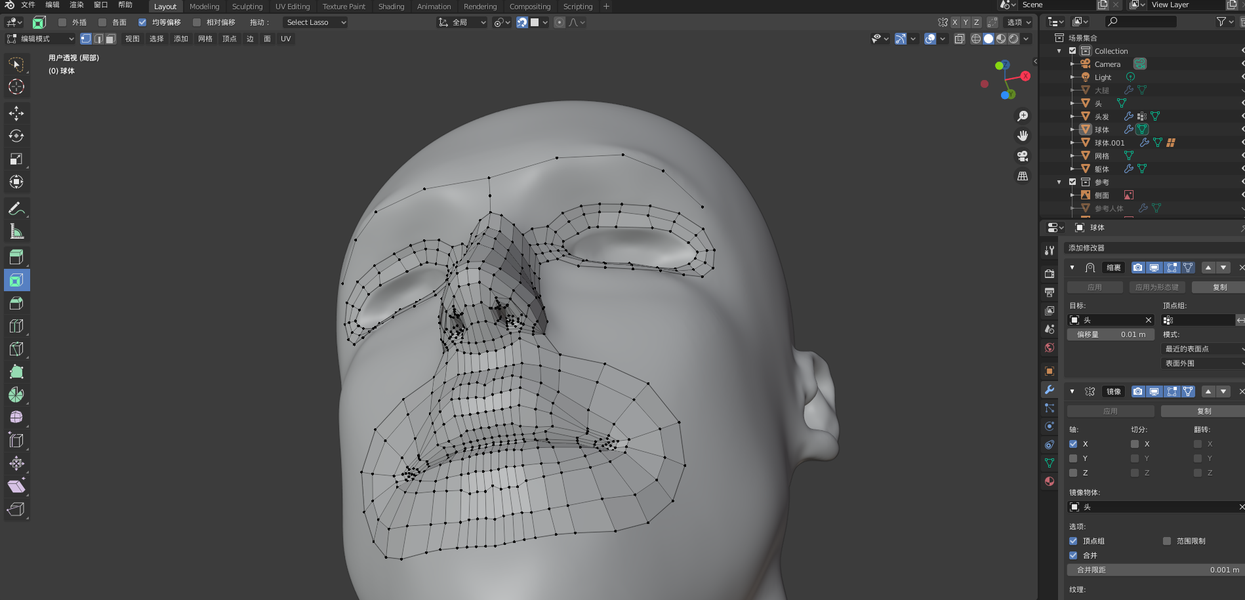Open the 最近的表面点 mode dropdown
This screenshot has height=600, width=1245.
[x=1203, y=349]
